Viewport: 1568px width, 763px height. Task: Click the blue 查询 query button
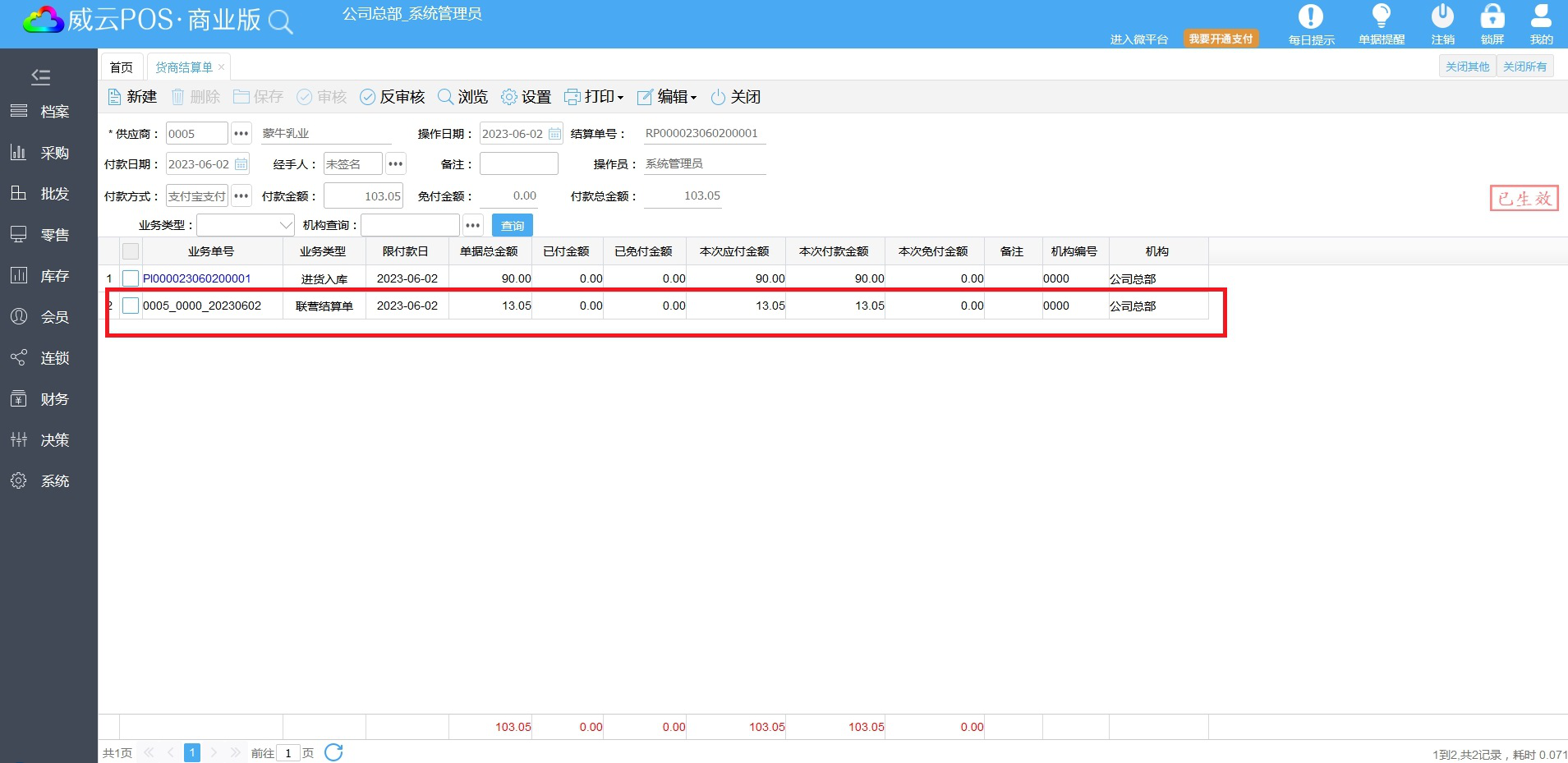pos(513,225)
